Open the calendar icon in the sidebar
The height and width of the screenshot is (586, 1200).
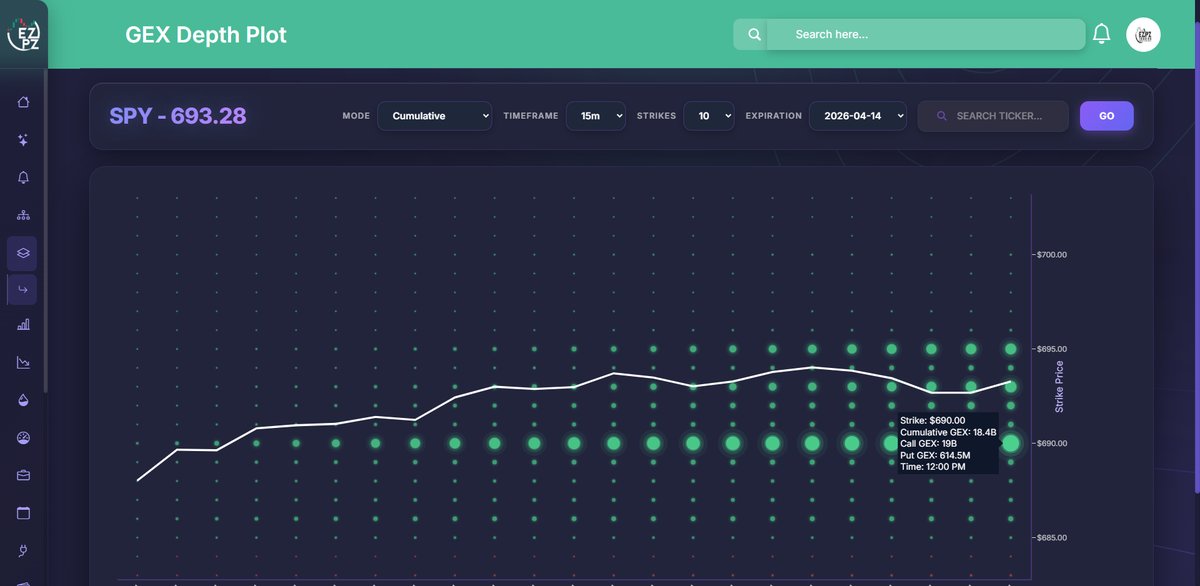tap(23, 513)
